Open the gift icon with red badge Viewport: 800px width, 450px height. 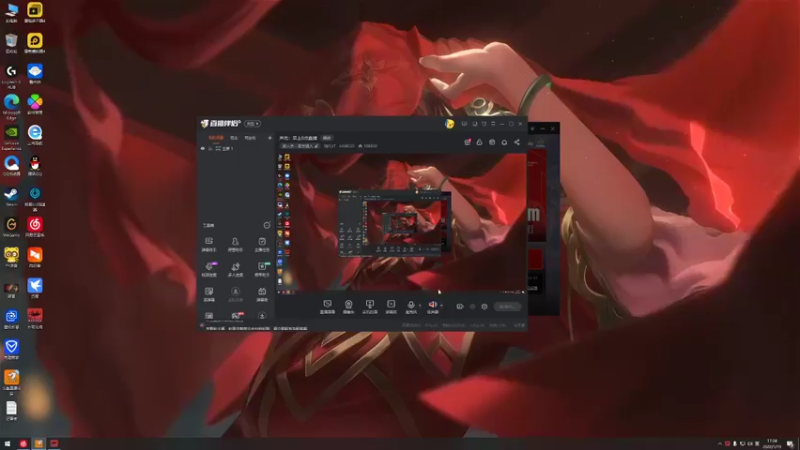[467, 142]
